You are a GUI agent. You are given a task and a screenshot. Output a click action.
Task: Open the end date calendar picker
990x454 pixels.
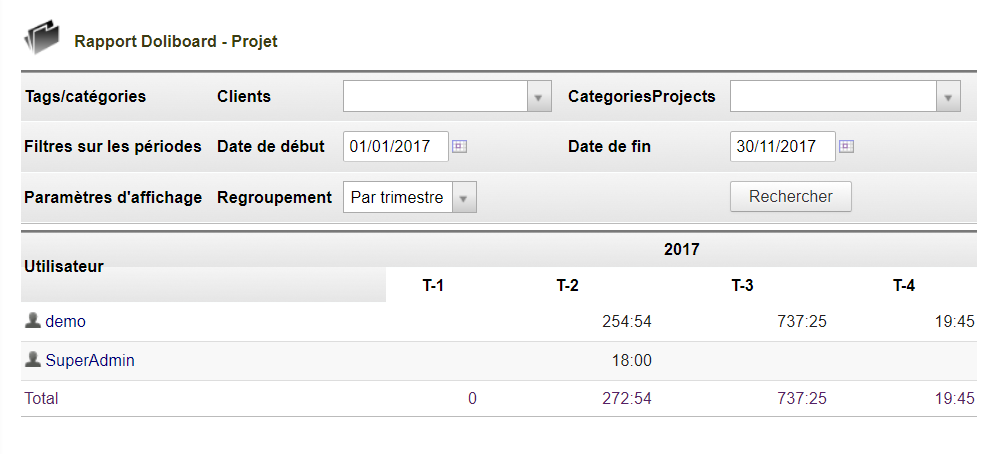[846, 146]
